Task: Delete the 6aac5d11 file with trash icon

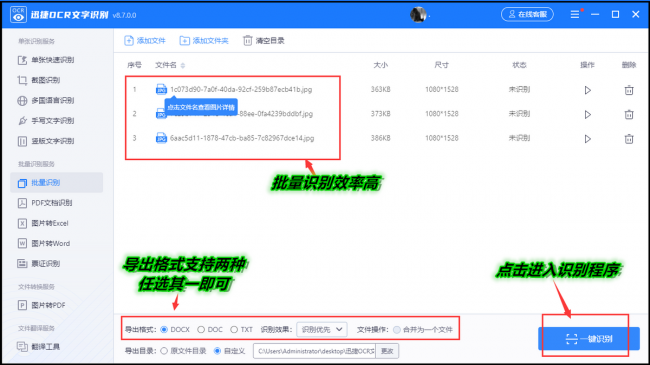Action: pos(629,139)
